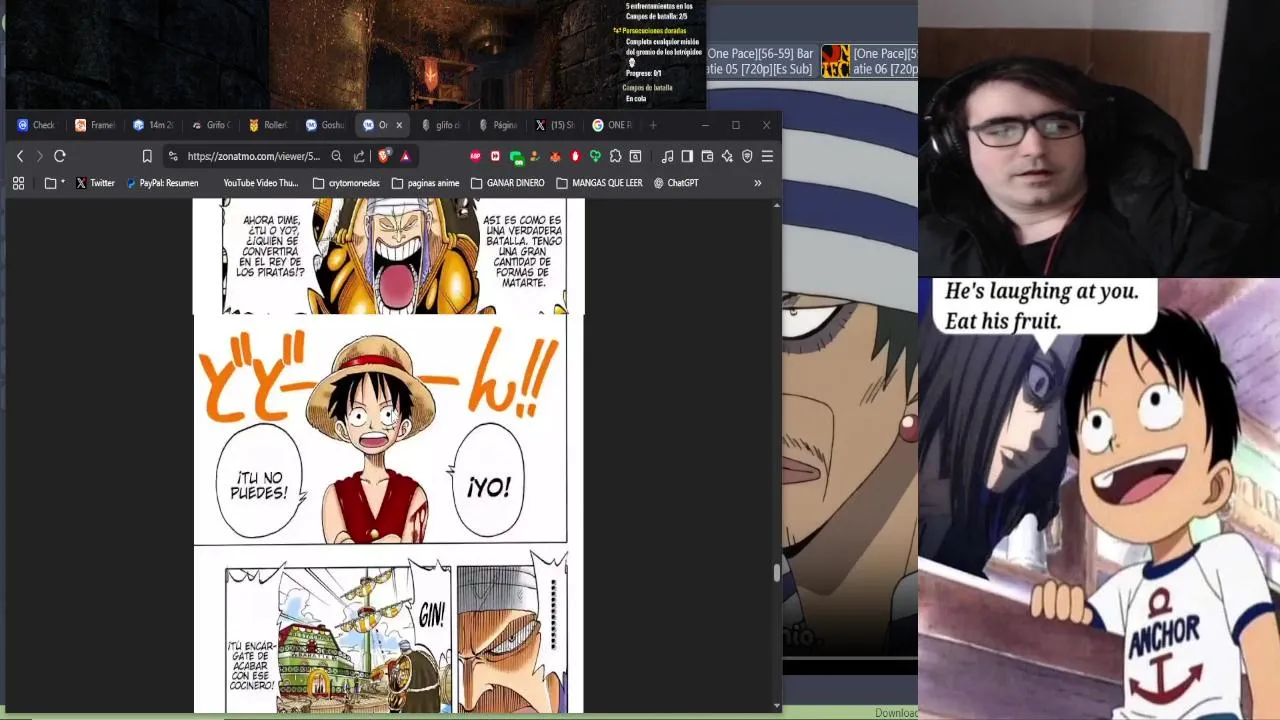Switch to the 14m 2 tab
This screenshot has width=1280, height=720.
pos(153,125)
